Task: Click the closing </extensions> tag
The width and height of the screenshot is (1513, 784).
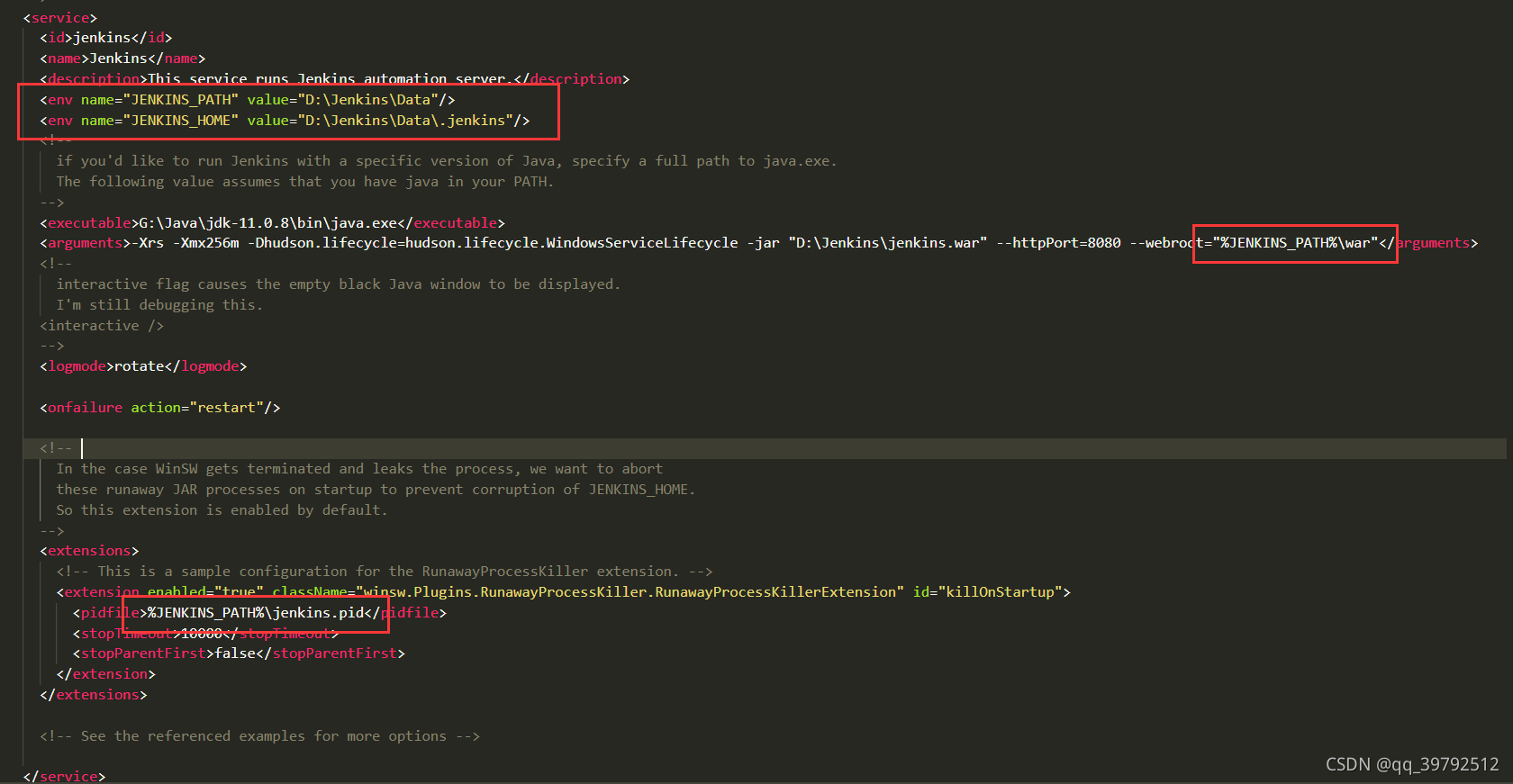Action: [x=94, y=695]
